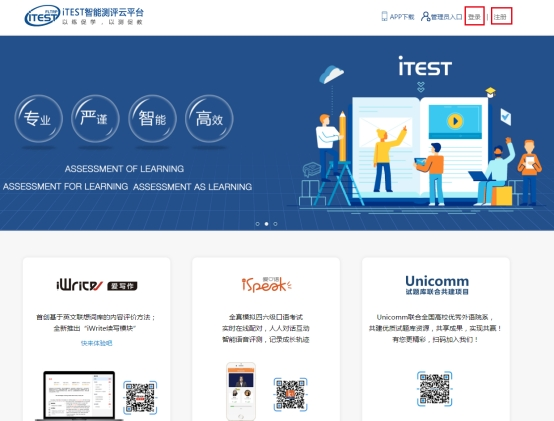Click the Unicomm QR code
Viewport: 554px width, 421px height.
[x=435, y=389]
